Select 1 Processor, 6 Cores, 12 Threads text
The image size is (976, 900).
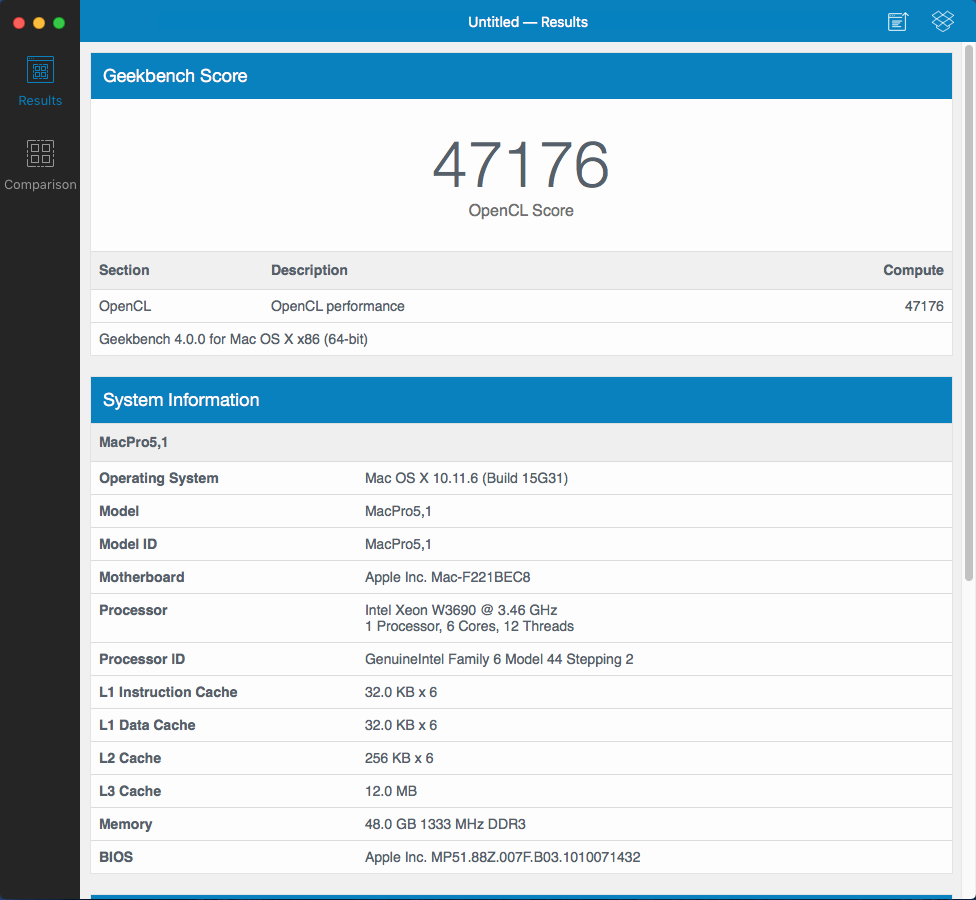click(x=469, y=626)
